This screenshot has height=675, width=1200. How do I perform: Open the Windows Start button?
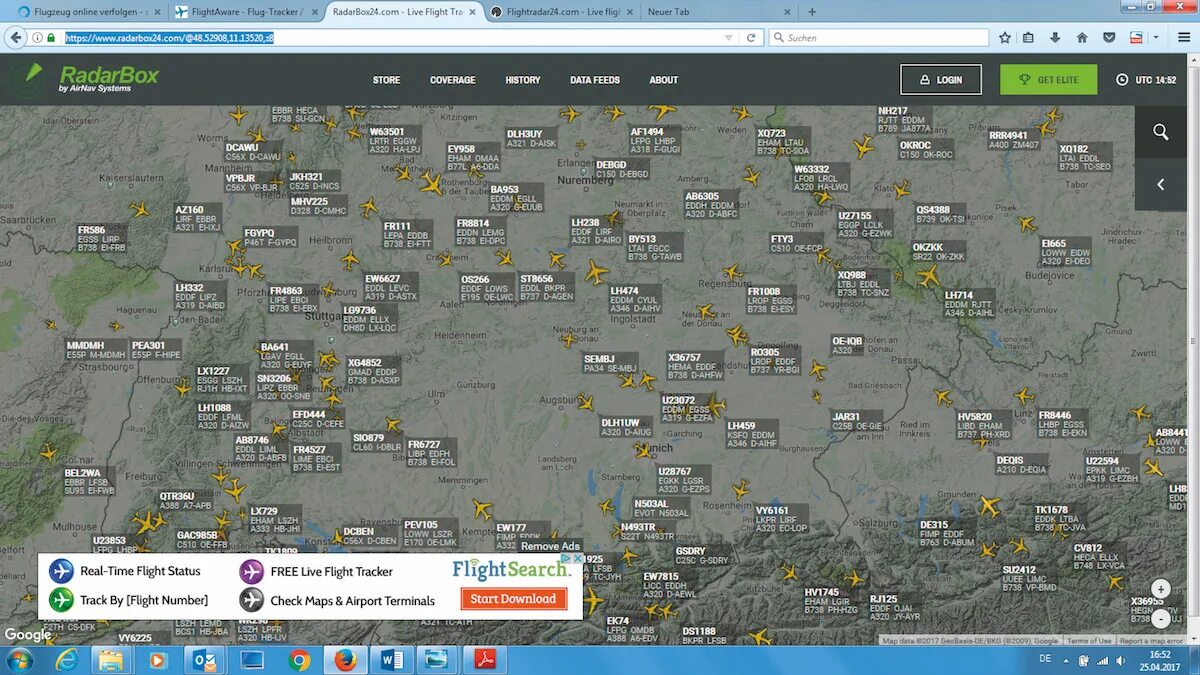20,660
